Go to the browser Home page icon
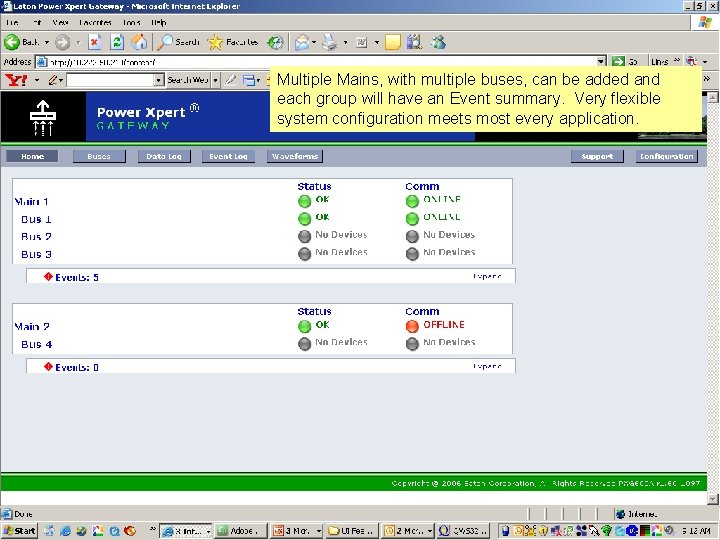This screenshot has height=540, width=720. (x=139, y=42)
